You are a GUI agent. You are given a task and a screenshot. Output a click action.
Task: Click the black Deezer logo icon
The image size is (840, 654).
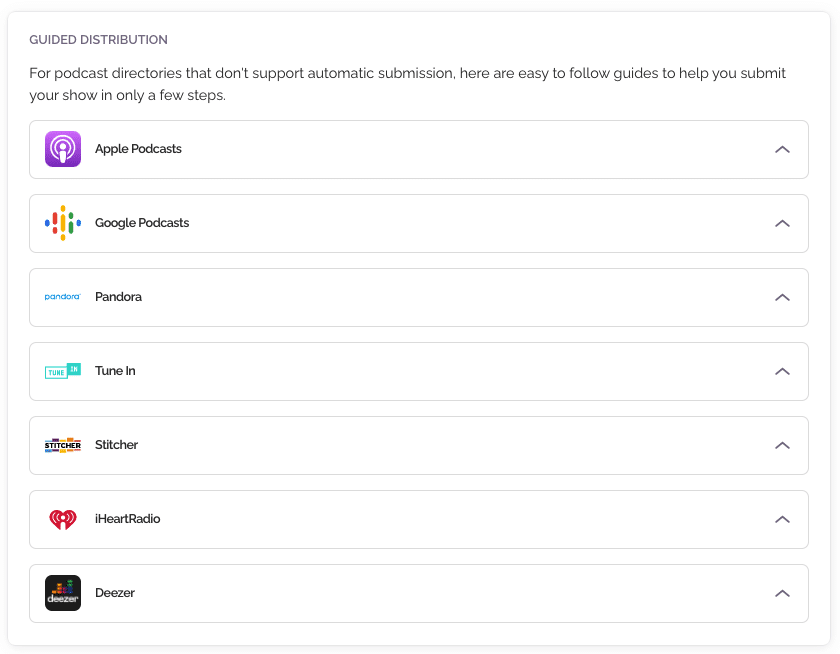[63, 593]
